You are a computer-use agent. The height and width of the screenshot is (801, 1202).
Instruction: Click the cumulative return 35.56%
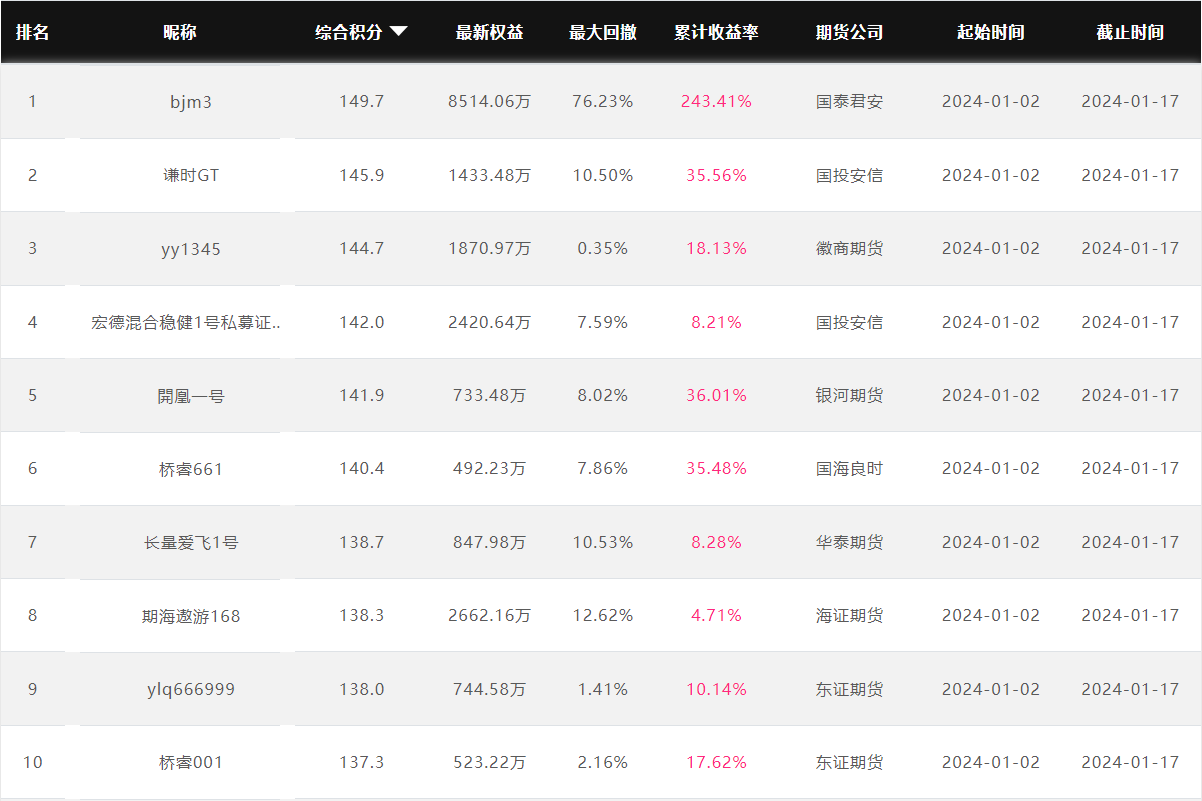[717, 175]
